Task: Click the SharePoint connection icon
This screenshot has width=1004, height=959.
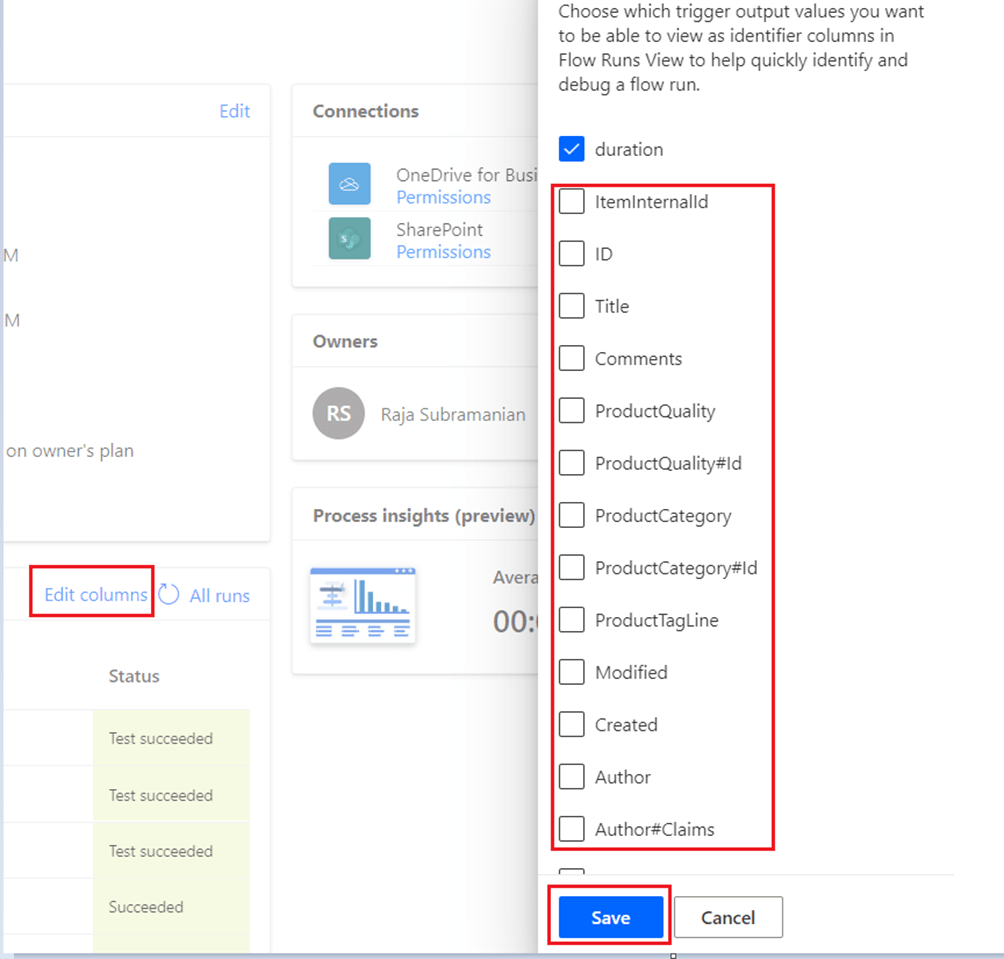Action: (349, 239)
